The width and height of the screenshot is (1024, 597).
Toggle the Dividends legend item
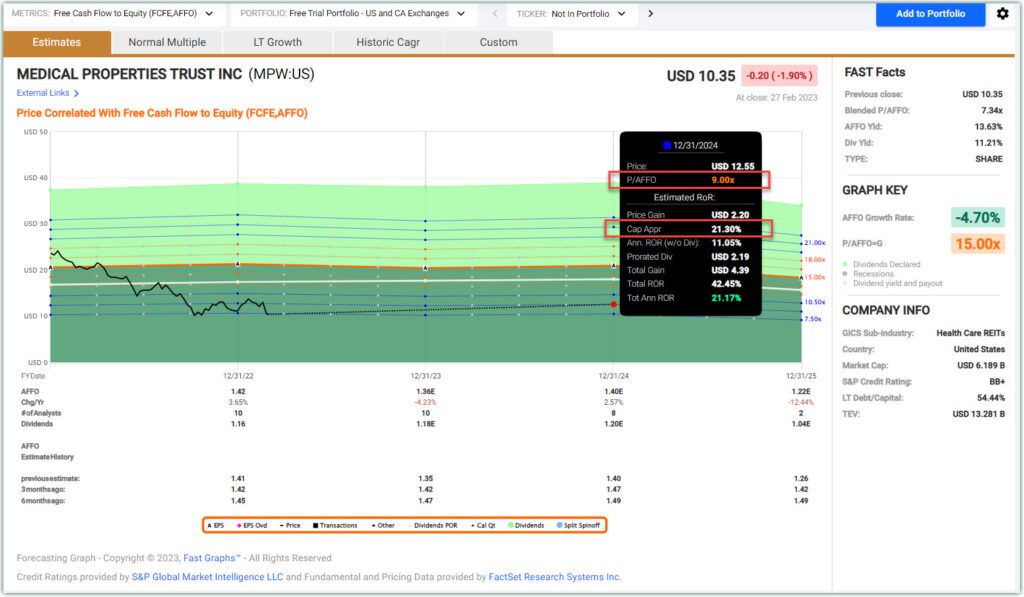526,525
